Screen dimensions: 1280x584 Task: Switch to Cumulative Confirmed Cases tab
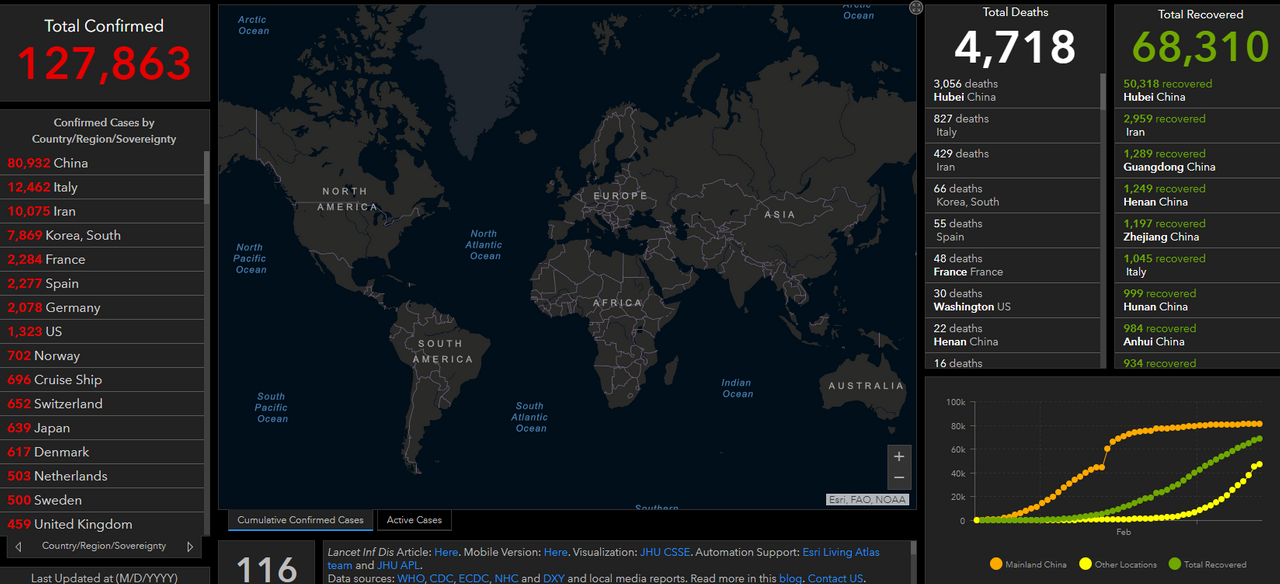click(x=300, y=520)
